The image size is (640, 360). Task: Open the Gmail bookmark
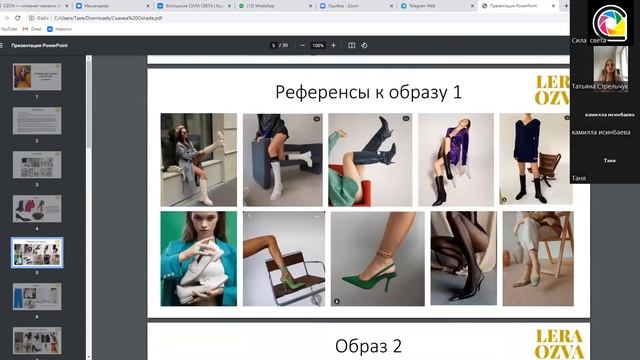pos(32,29)
